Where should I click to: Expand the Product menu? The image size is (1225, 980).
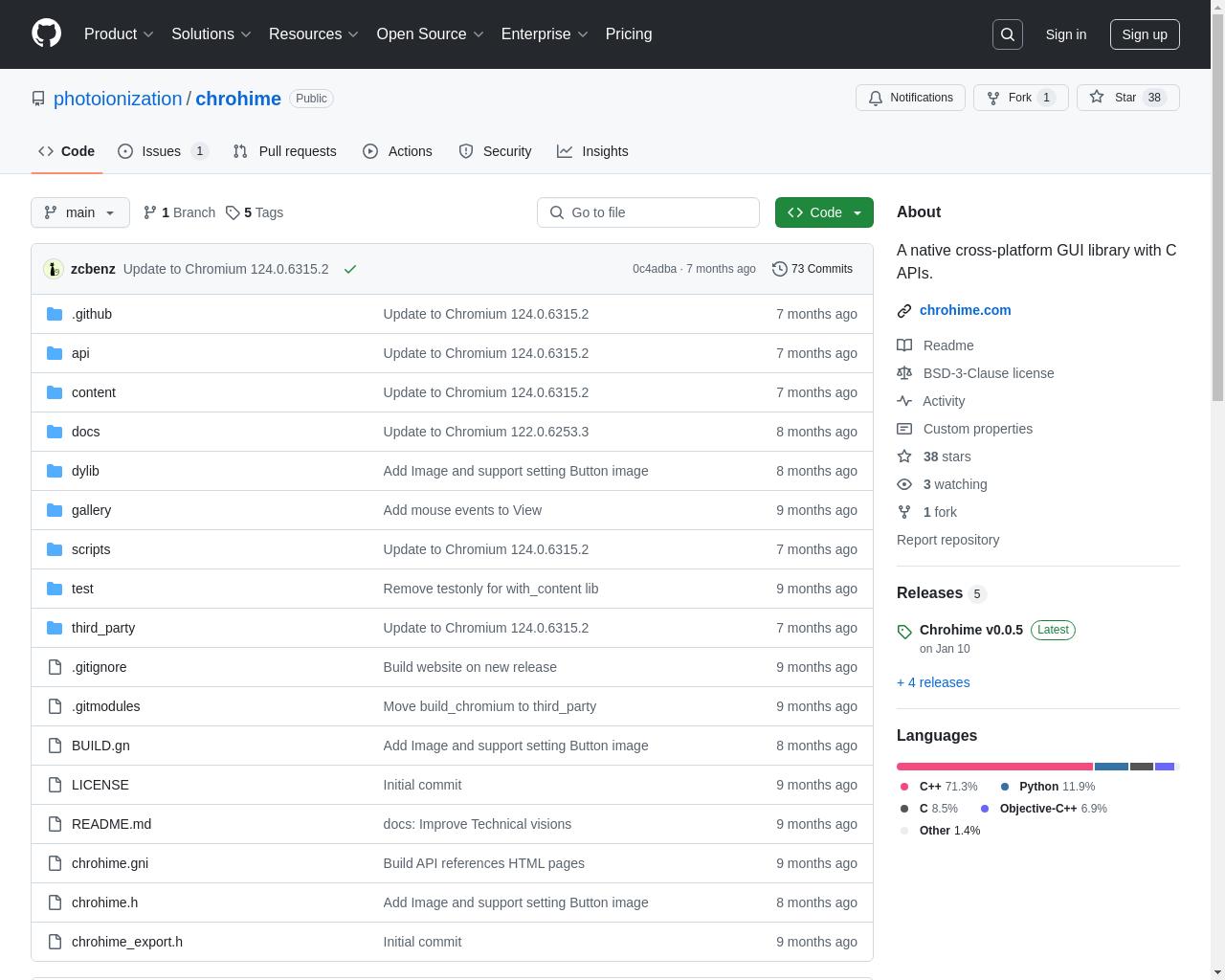tap(119, 33)
